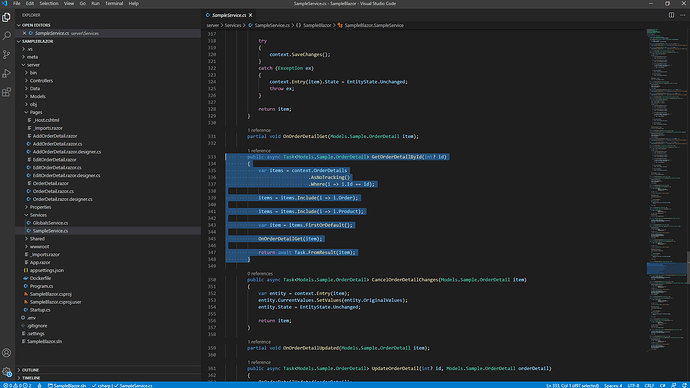Click the cursor position Ln 333 status
Viewport: 690px width, 388px height.
click(573, 385)
